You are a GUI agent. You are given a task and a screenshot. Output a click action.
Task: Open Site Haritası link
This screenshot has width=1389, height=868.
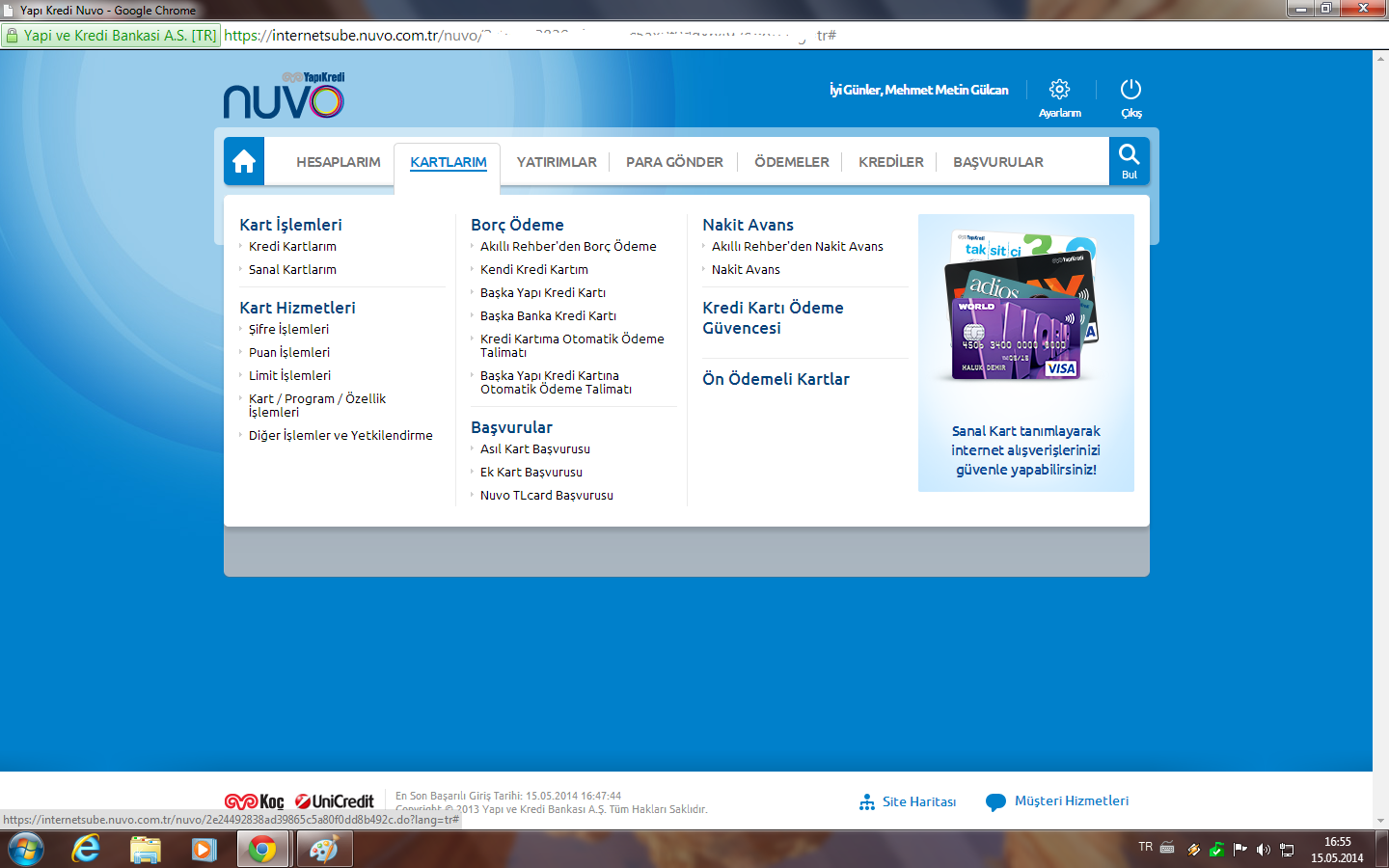(908, 801)
